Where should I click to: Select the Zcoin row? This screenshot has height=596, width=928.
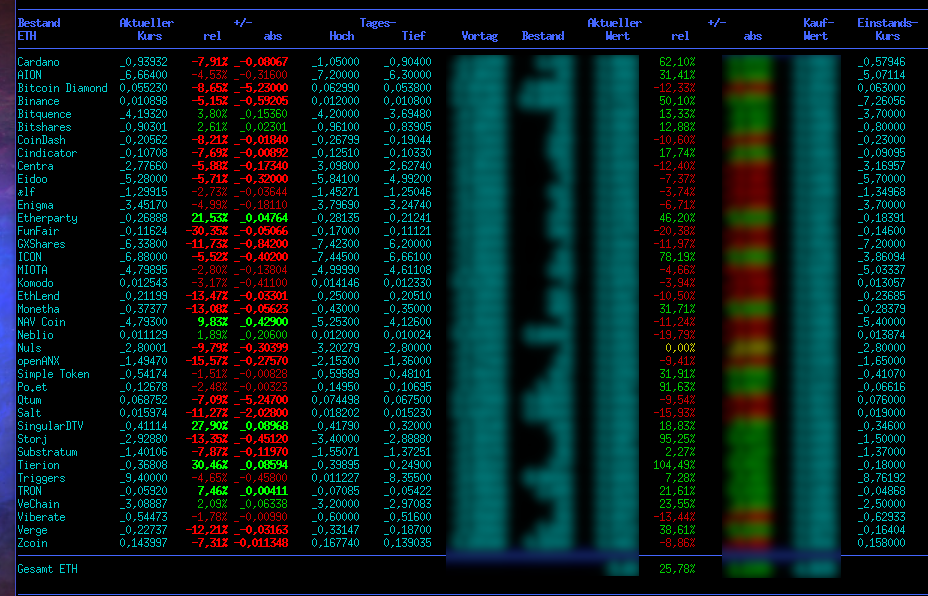click(x=33, y=544)
